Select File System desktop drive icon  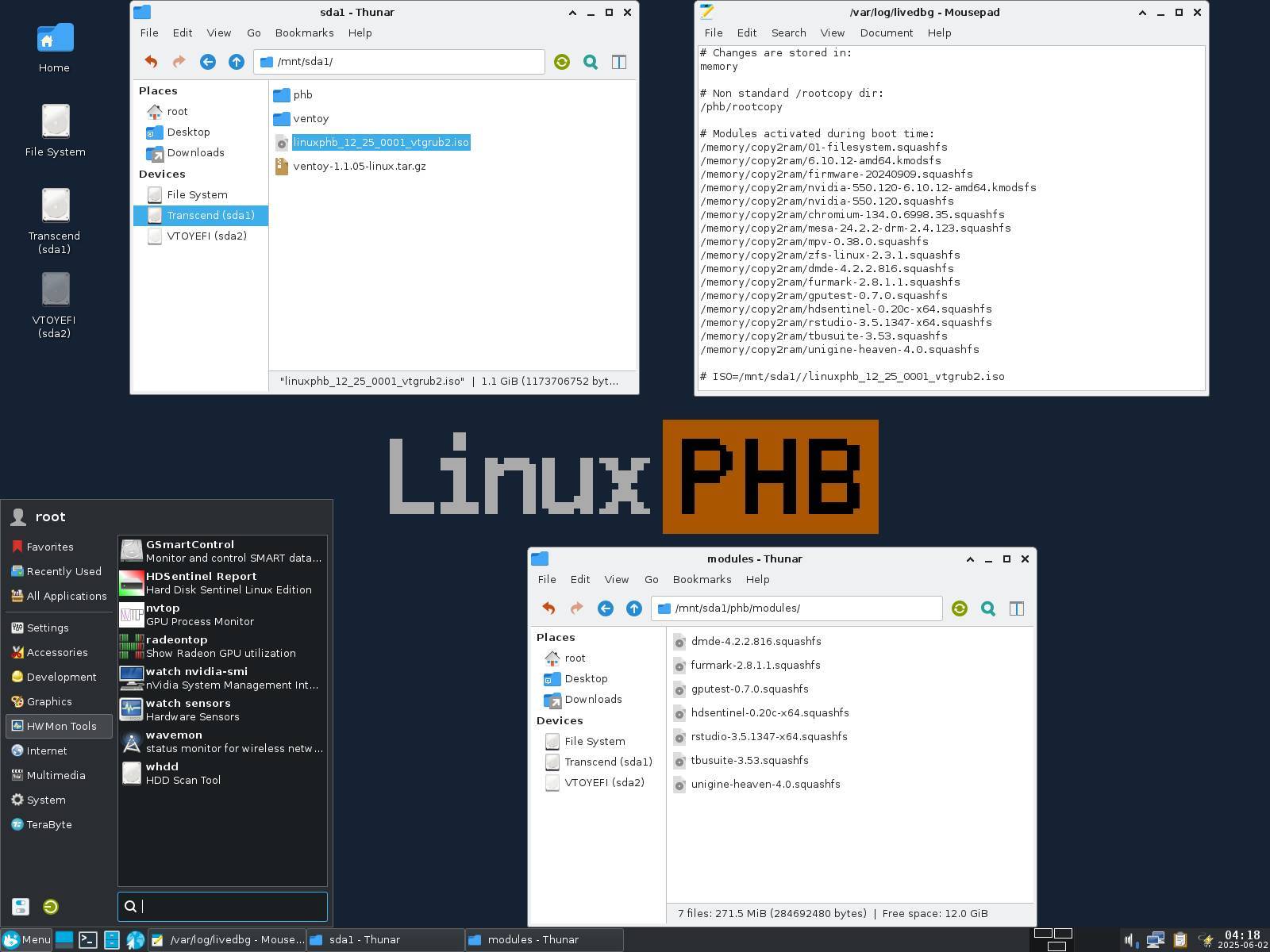(x=55, y=131)
